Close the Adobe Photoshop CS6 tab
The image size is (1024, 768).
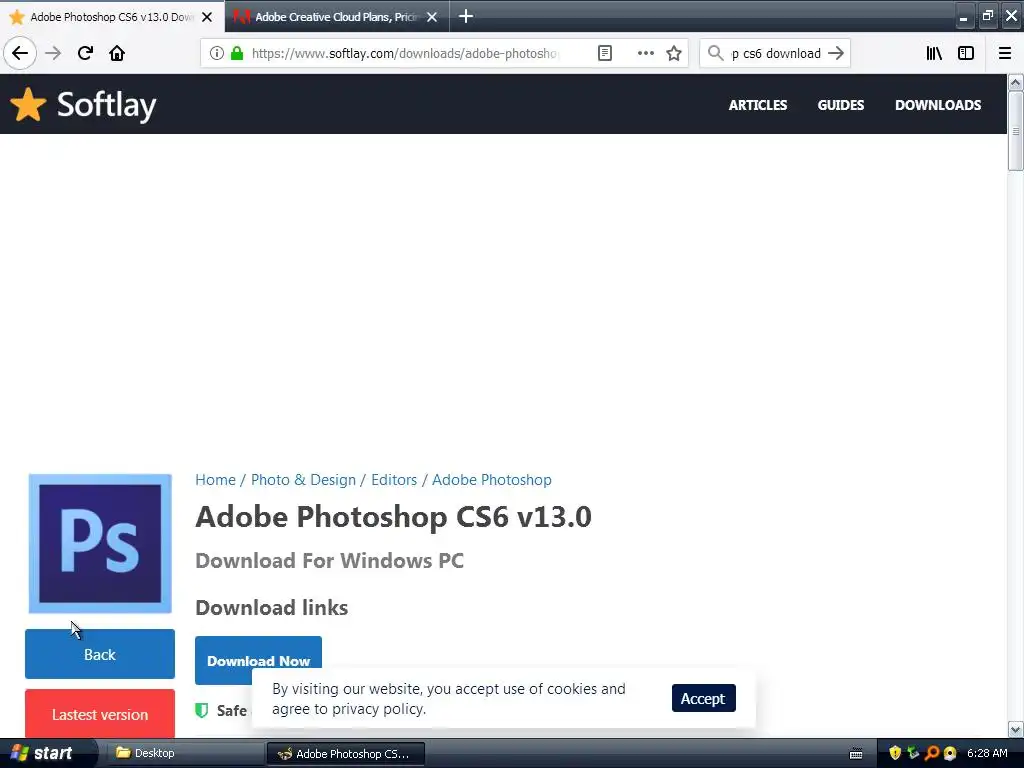207,17
